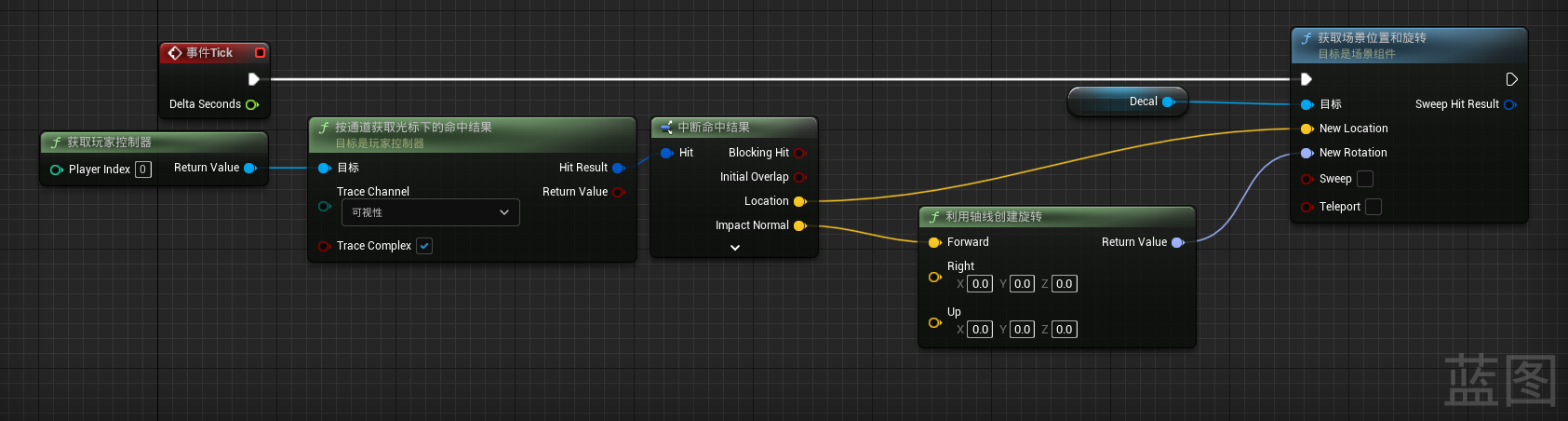This screenshot has height=421, width=1568.
Task: Click the Event Tick execution output pin
Action: tap(253, 79)
